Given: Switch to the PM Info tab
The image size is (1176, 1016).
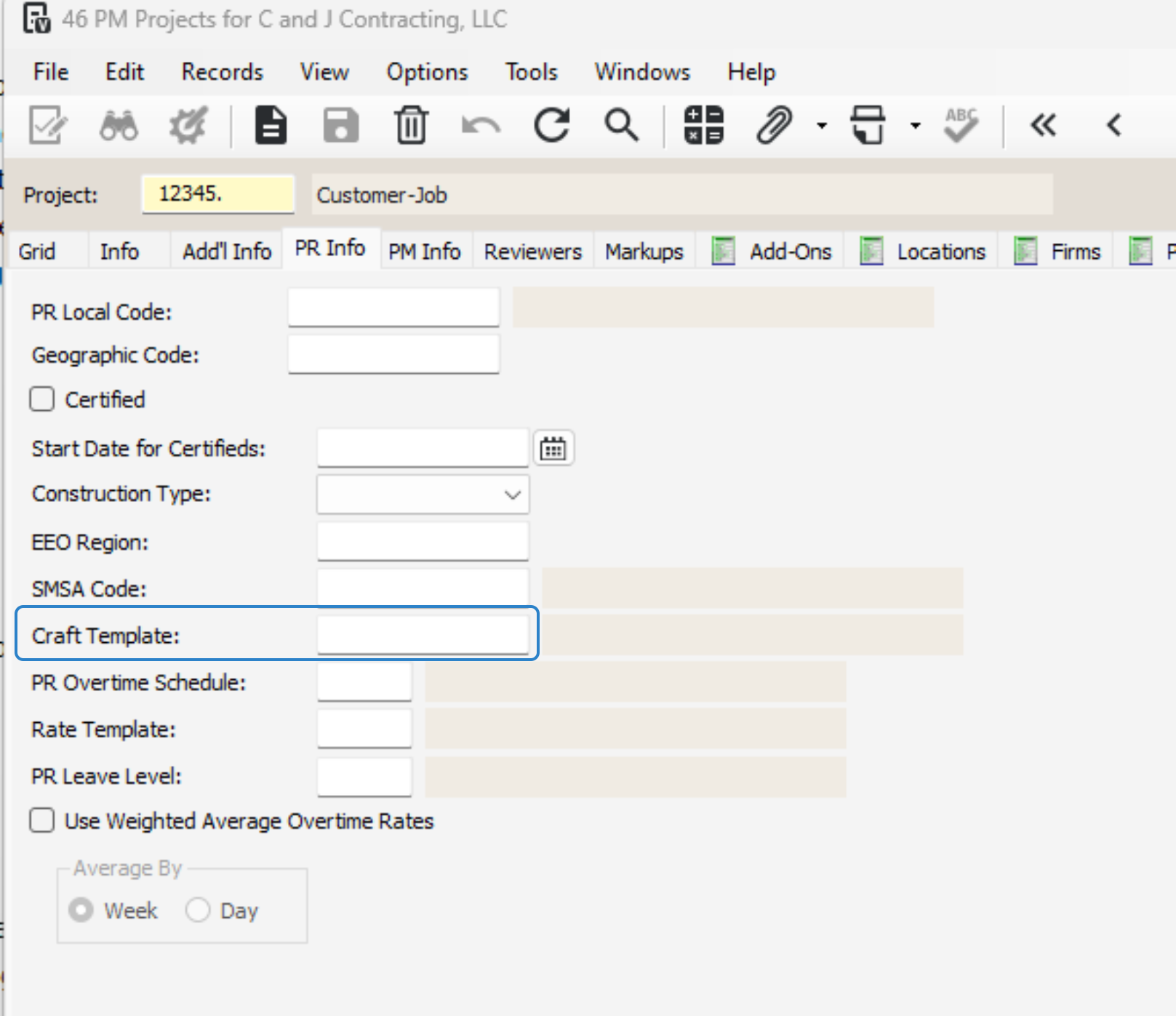Looking at the screenshot, I should pos(425,252).
